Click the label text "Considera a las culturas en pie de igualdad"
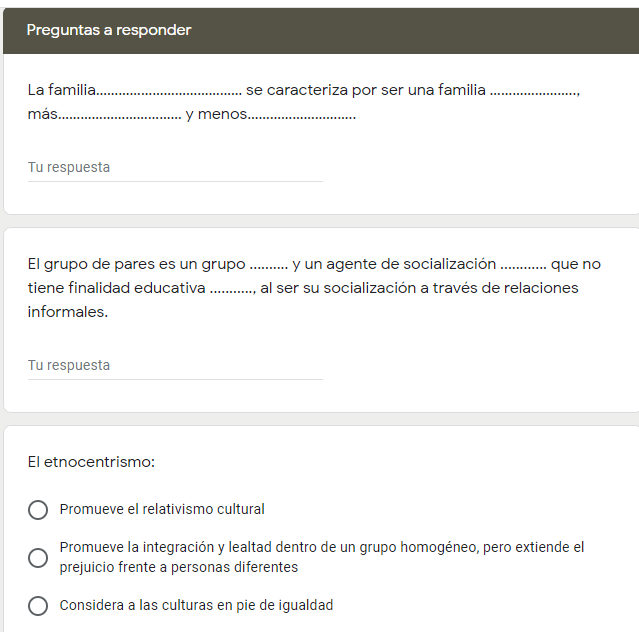The width and height of the screenshot is (639, 632). tap(196, 605)
